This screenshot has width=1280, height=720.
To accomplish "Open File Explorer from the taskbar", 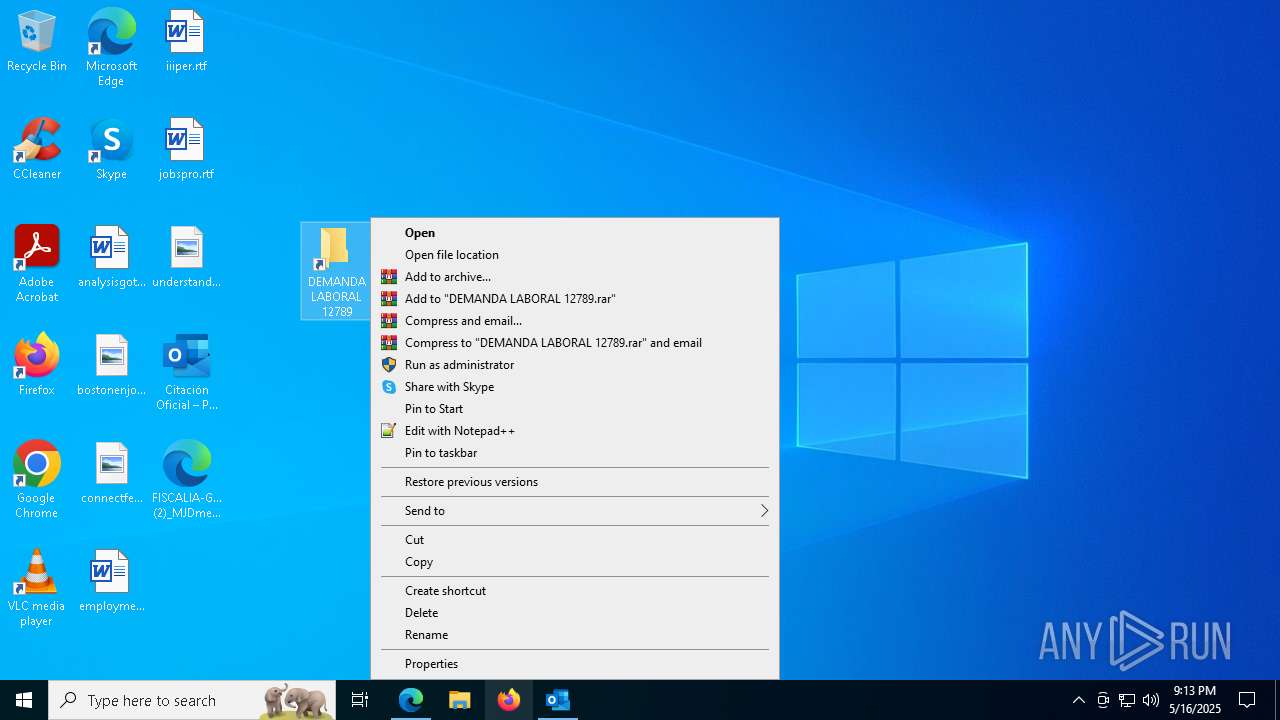I will [459, 700].
